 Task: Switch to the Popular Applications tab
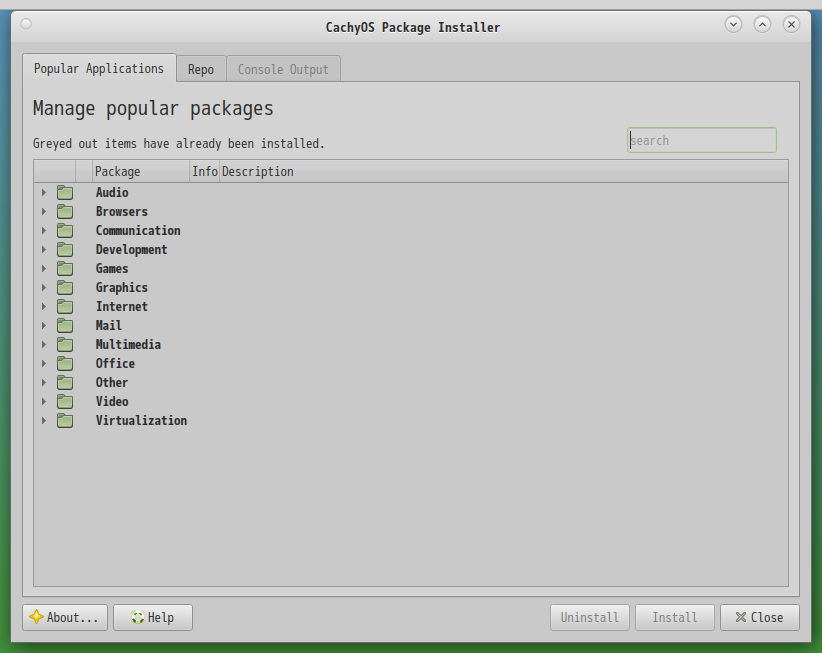(x=99, y=69)
